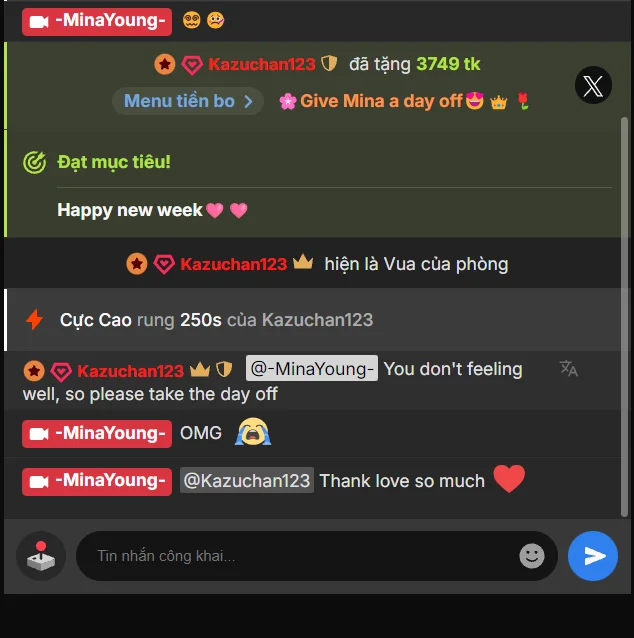
Task: Click the orange star badge in tip row
Action: pos(165,64)
